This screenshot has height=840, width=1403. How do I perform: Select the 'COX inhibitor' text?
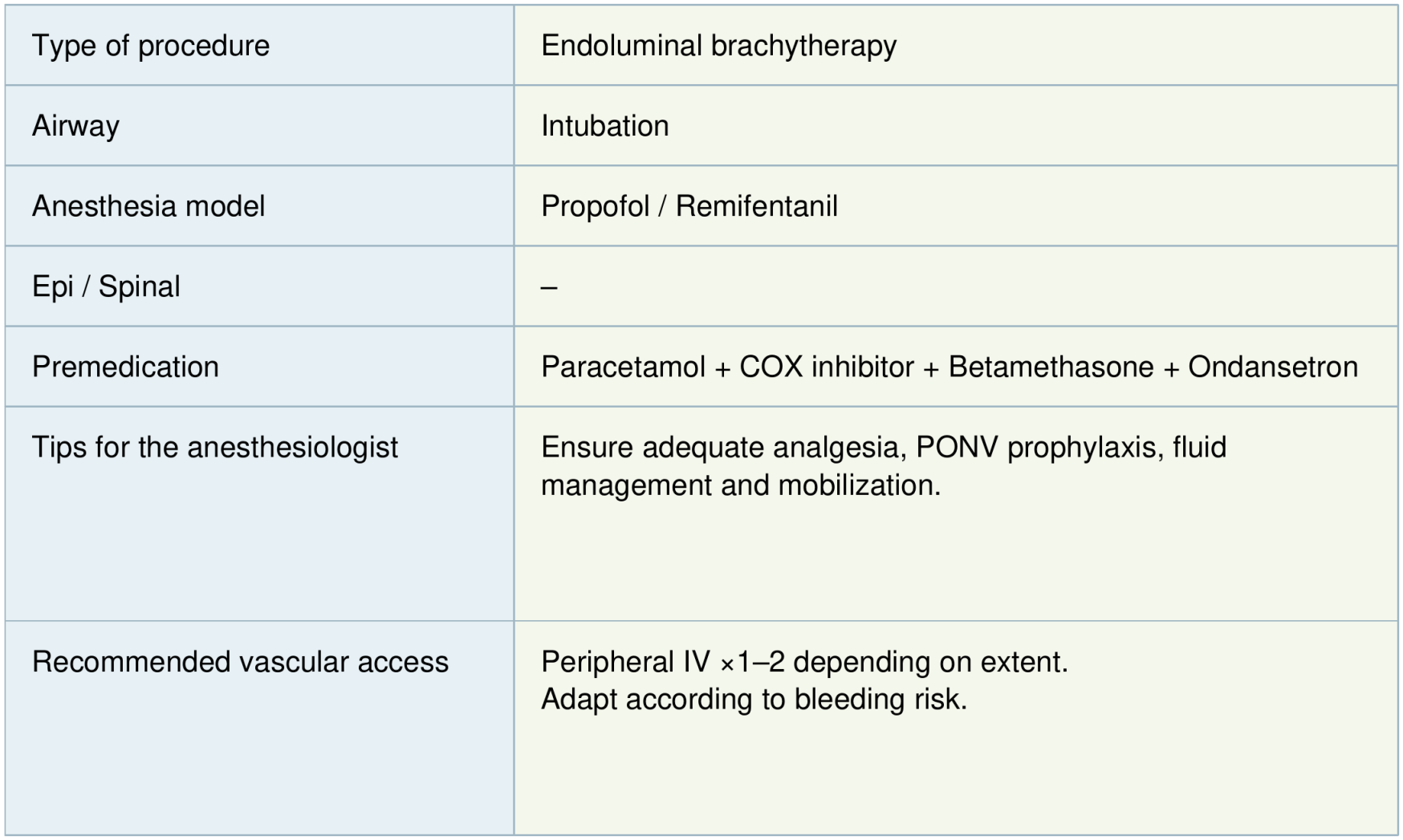point(826,367)
